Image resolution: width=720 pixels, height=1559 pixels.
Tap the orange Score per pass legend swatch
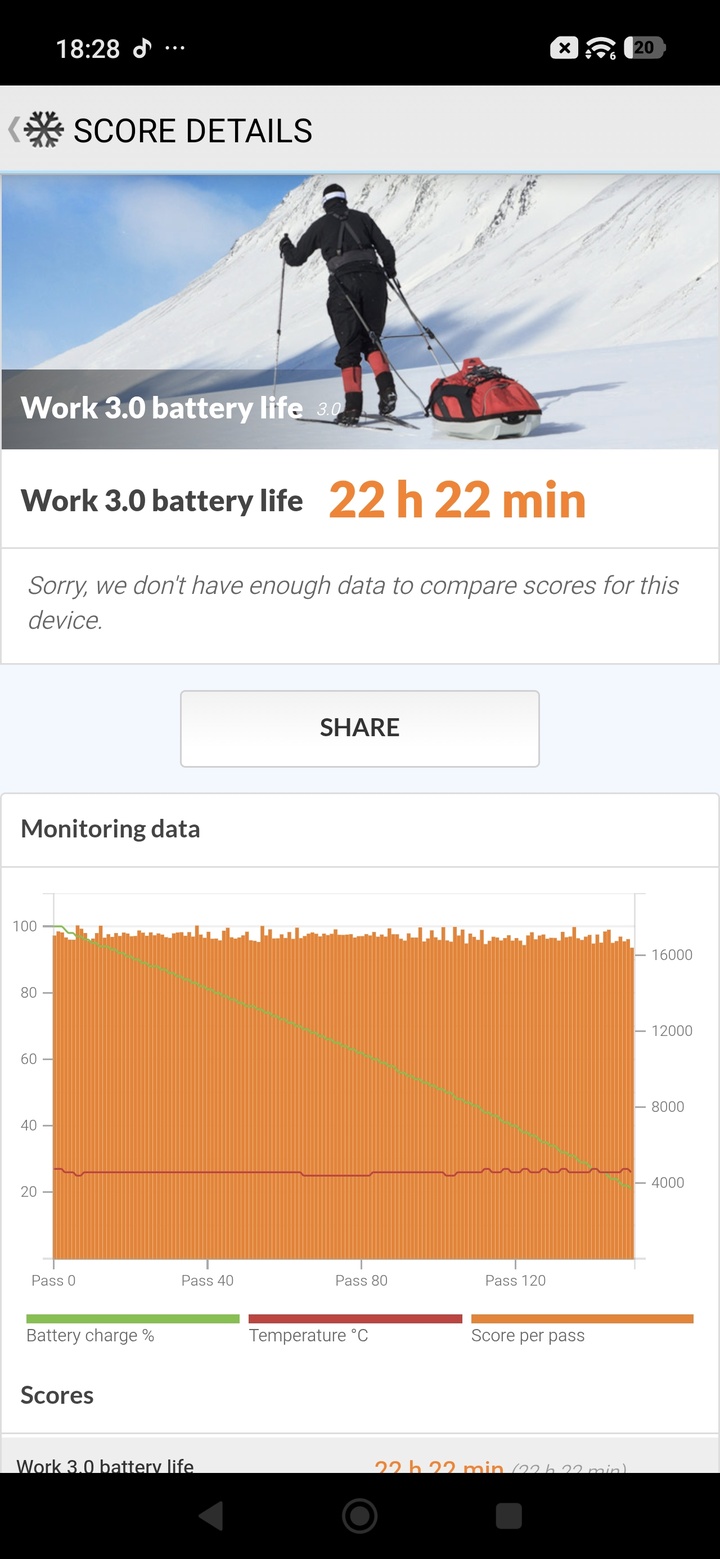pos(582,1319)
